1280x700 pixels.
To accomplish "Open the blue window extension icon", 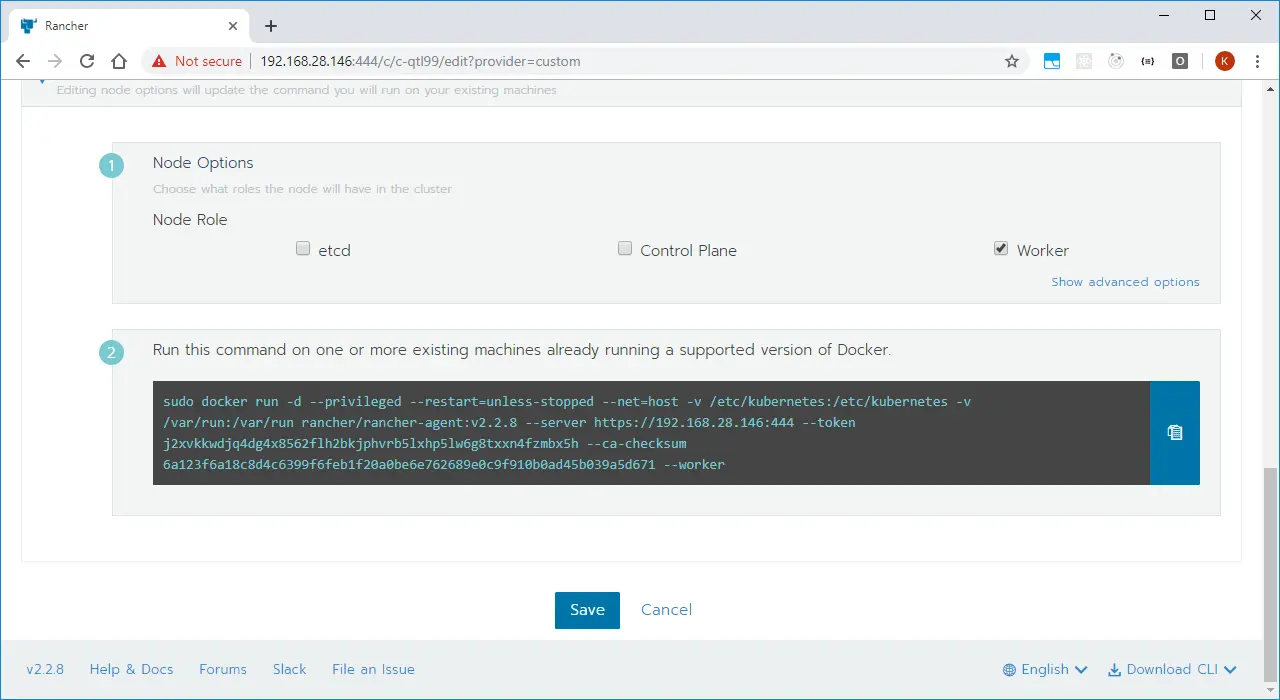I will [x=1052, y=61].
